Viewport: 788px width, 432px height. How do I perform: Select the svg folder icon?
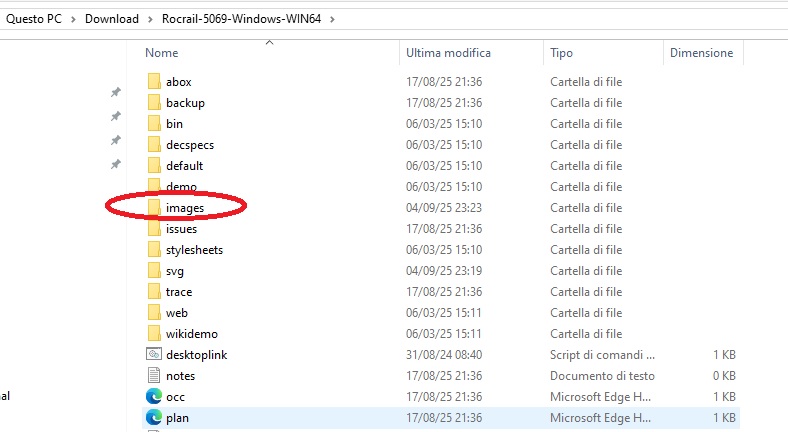coord(154,271)
